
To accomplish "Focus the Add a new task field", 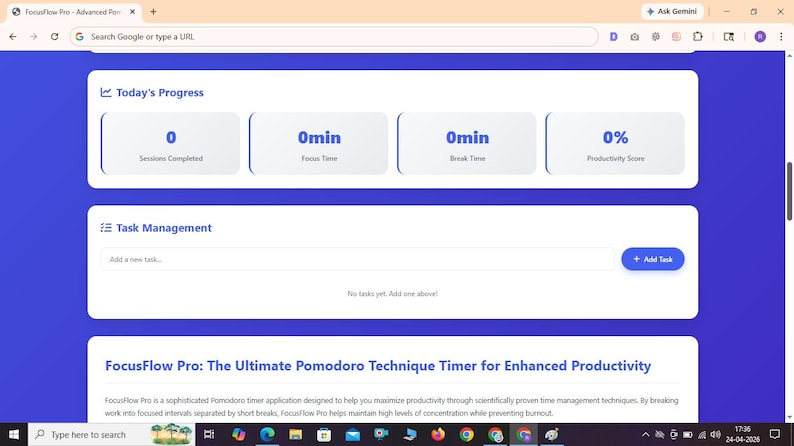I will (358, 259).
